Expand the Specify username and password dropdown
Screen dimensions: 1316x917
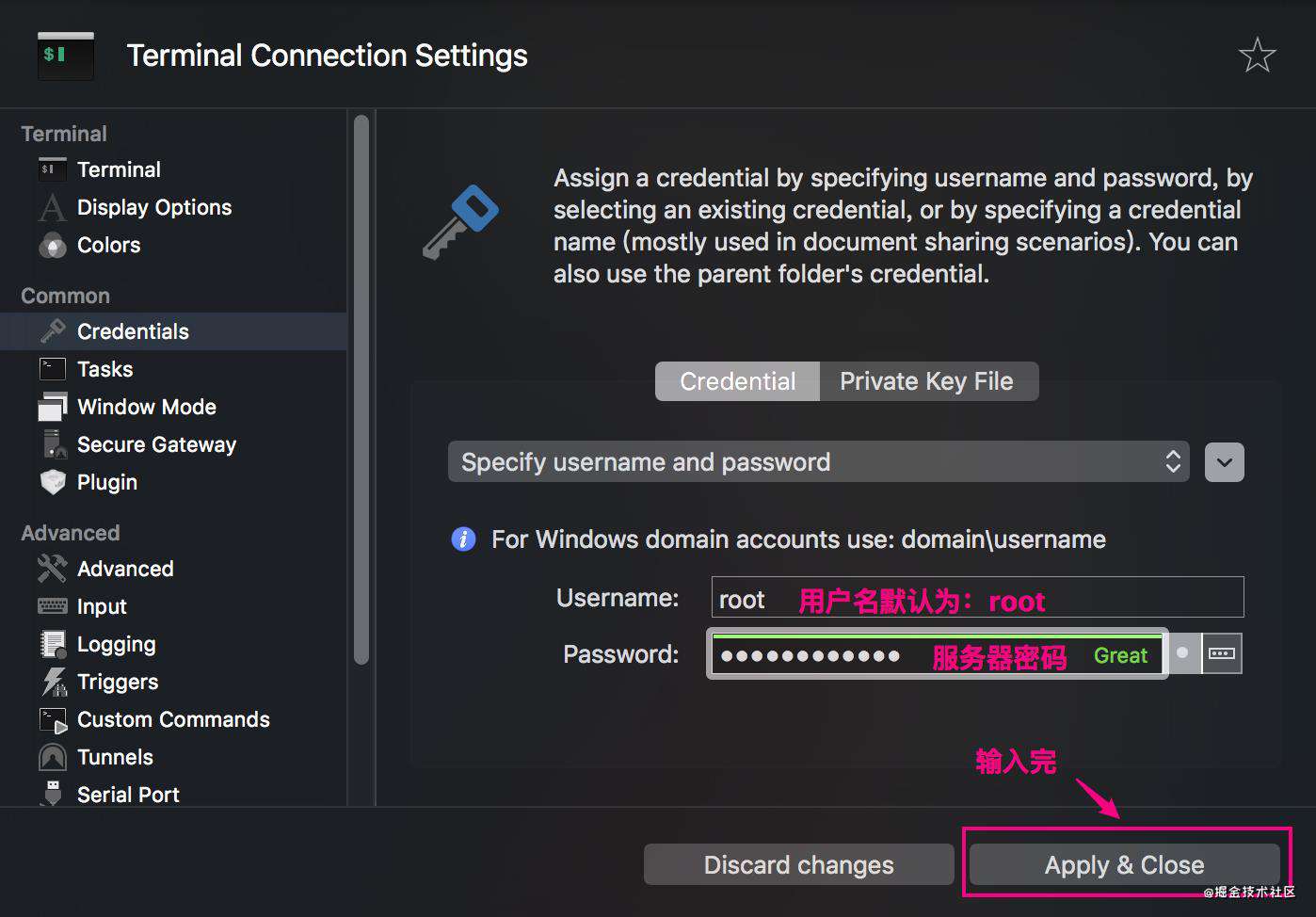point(819,461)
